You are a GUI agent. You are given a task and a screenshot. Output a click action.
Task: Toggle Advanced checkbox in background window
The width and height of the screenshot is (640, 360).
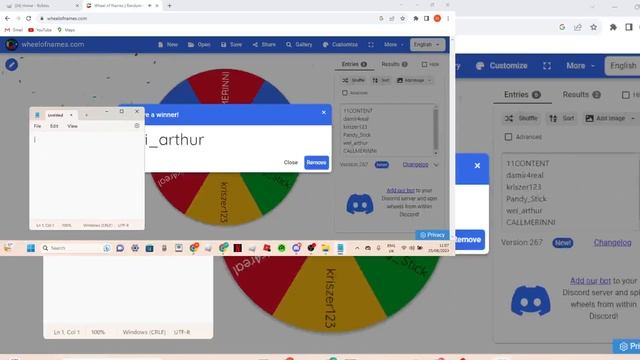508,137
